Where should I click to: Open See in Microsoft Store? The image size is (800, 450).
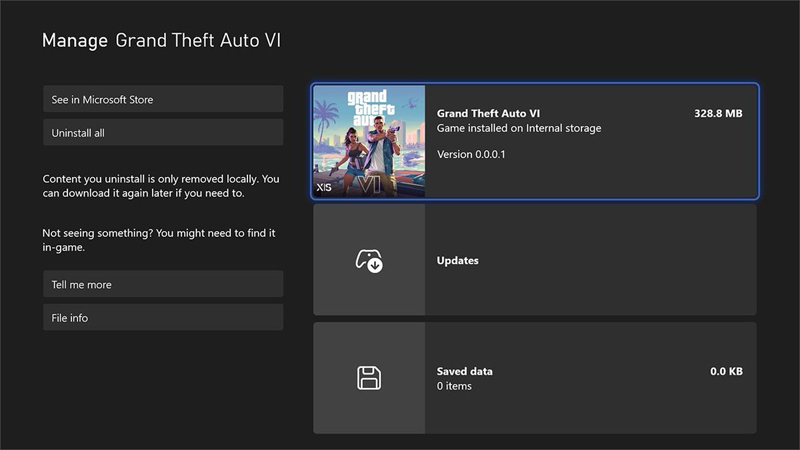(163, 100)
